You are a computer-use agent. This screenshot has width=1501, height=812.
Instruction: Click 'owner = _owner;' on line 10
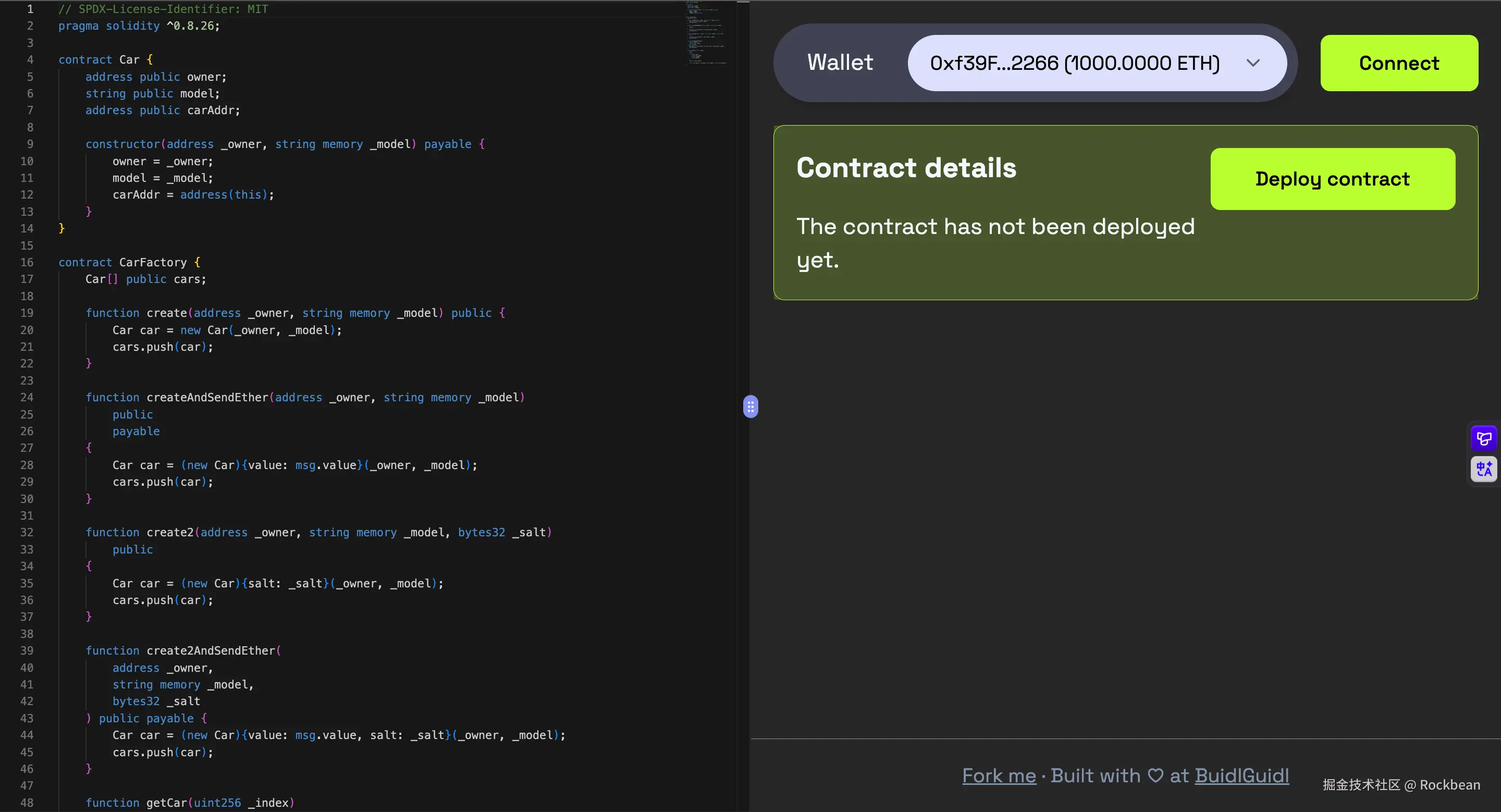point(163,162)
